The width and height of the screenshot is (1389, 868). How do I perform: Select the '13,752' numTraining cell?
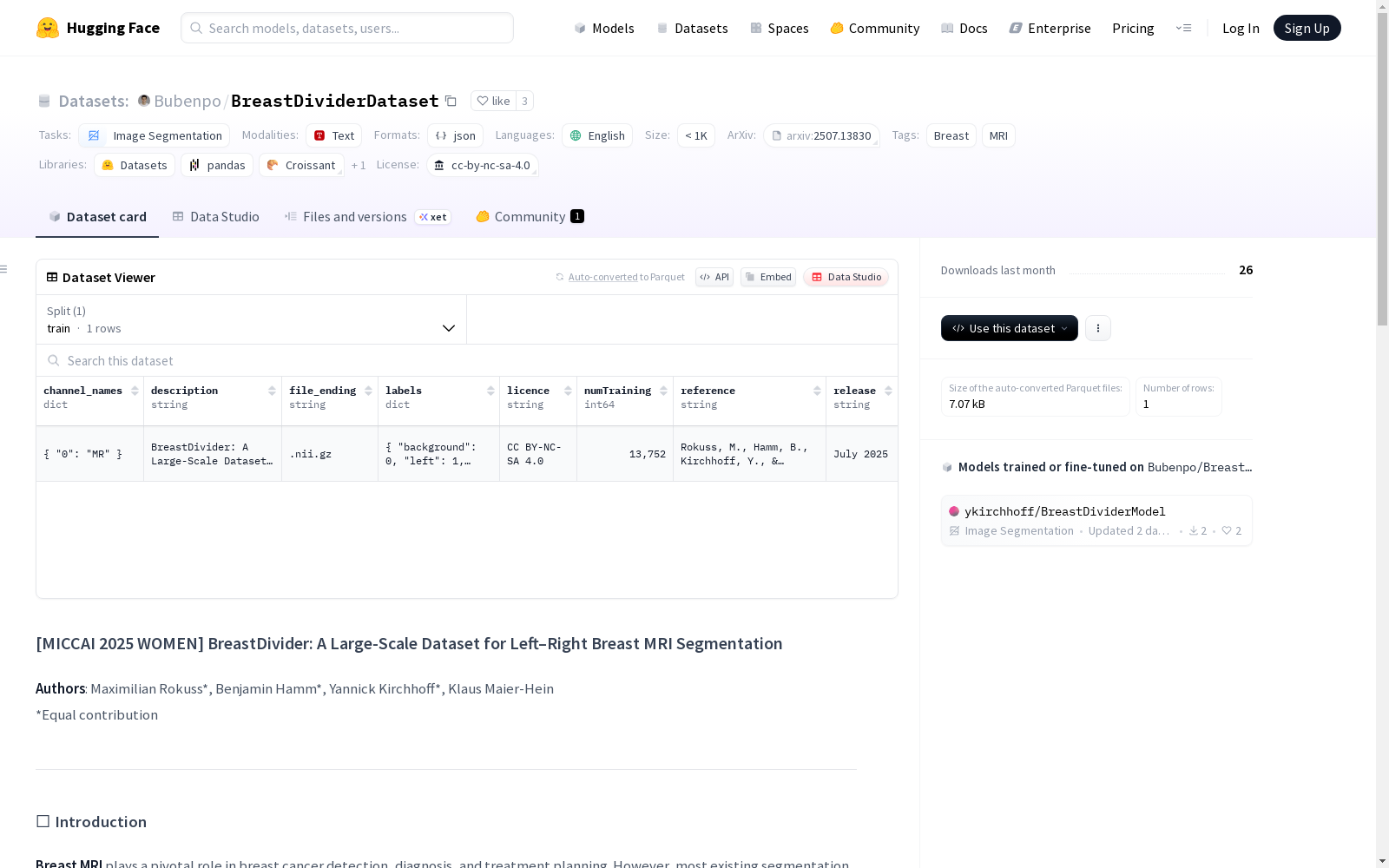(x=625, y=454)
